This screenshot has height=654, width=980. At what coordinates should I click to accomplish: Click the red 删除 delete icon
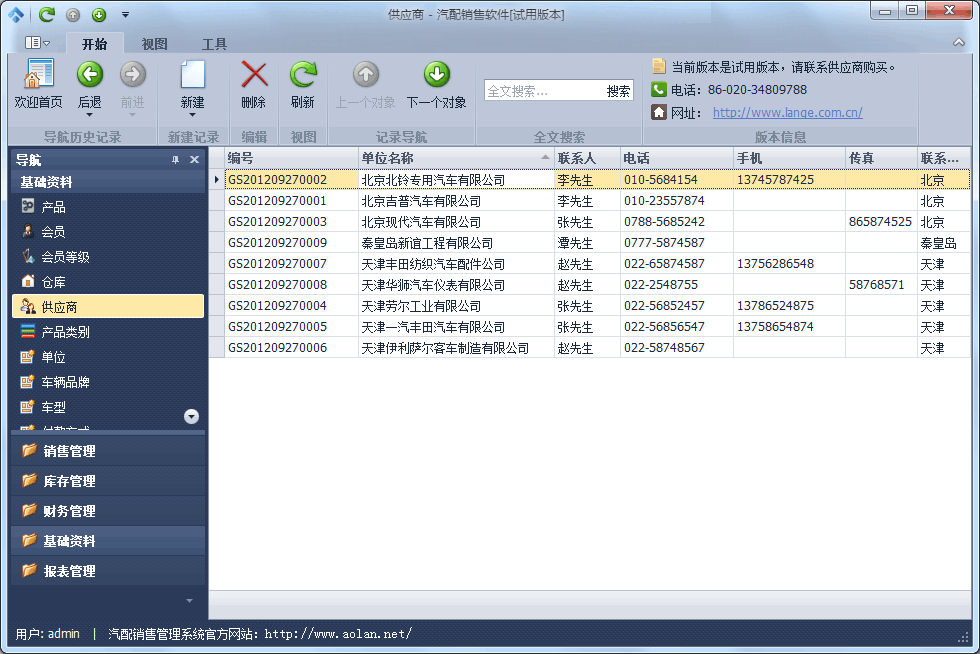click(x=254, y=76)
